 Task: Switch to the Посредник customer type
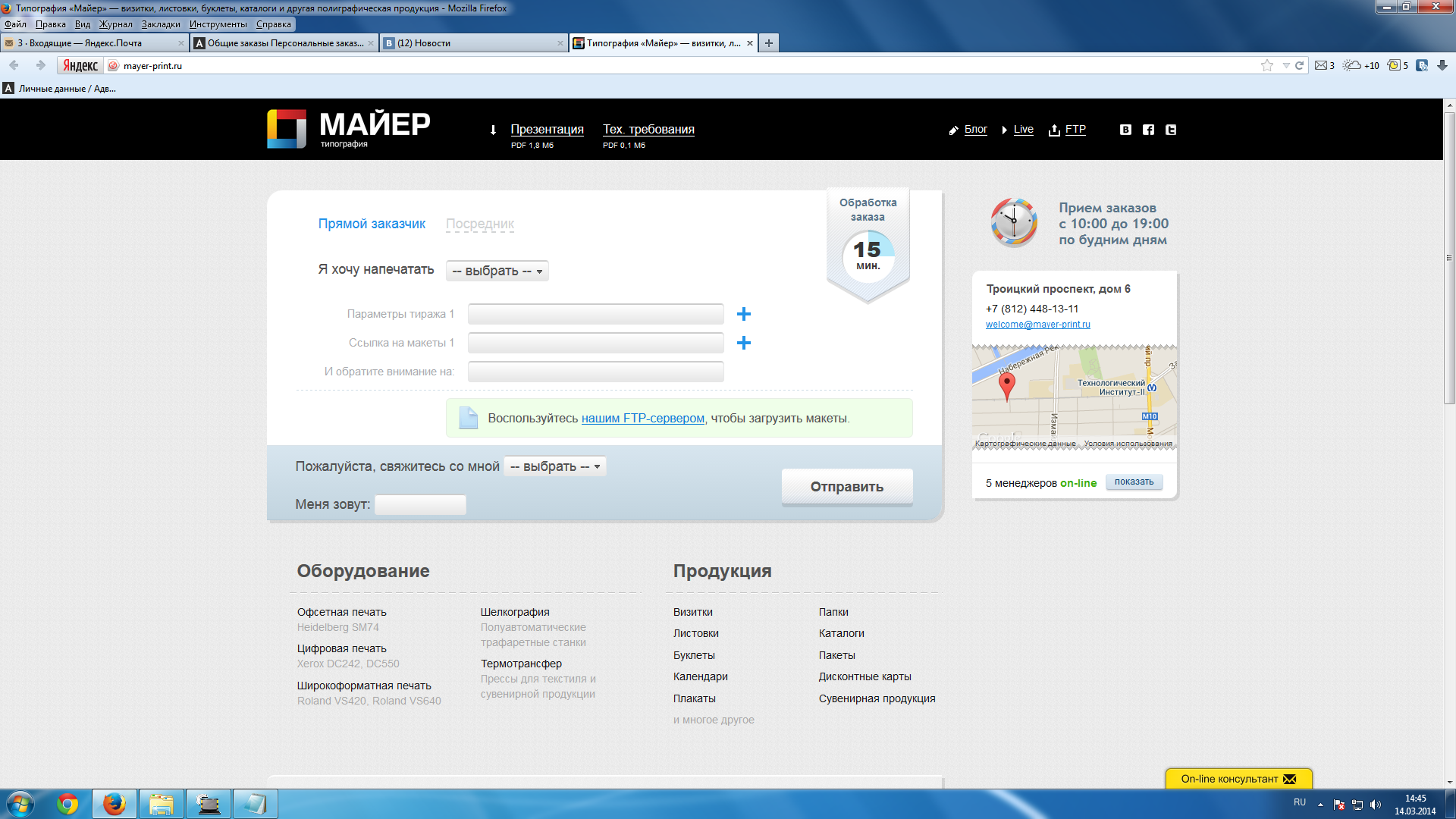point(479,224)
